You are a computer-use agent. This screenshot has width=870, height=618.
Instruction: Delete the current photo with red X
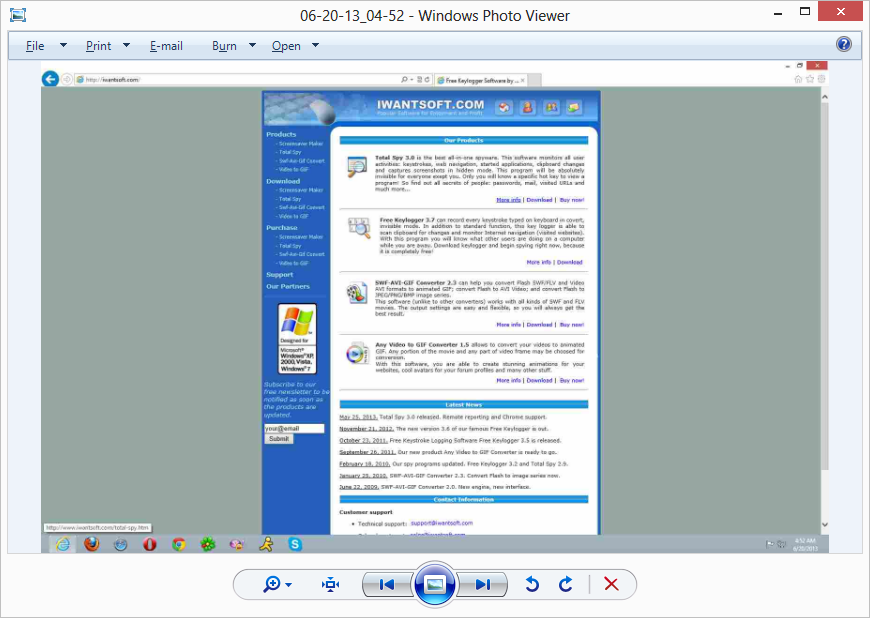pyautogui.click(x=612, y=585)
